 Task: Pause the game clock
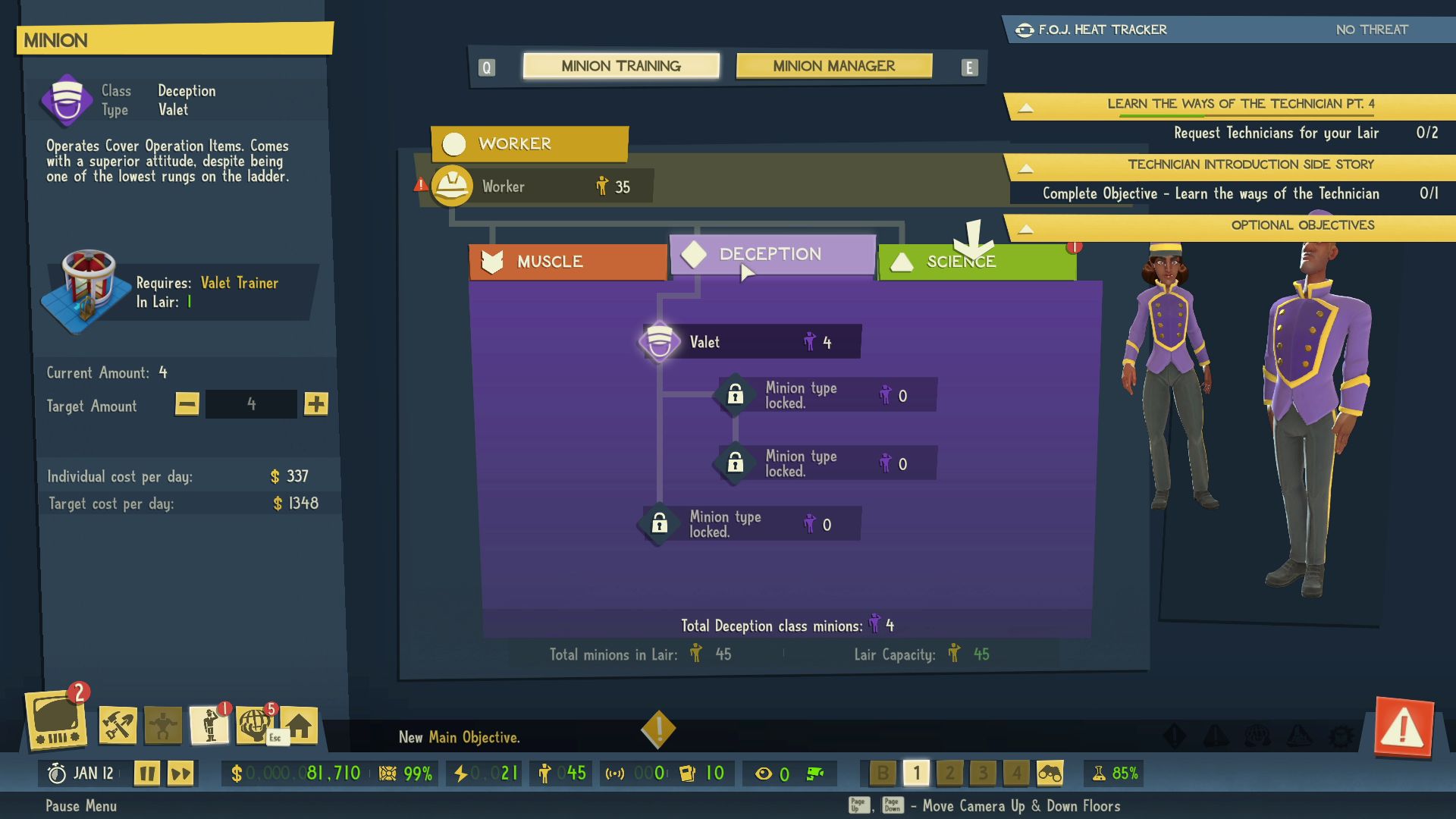click(x=147, y=773)
